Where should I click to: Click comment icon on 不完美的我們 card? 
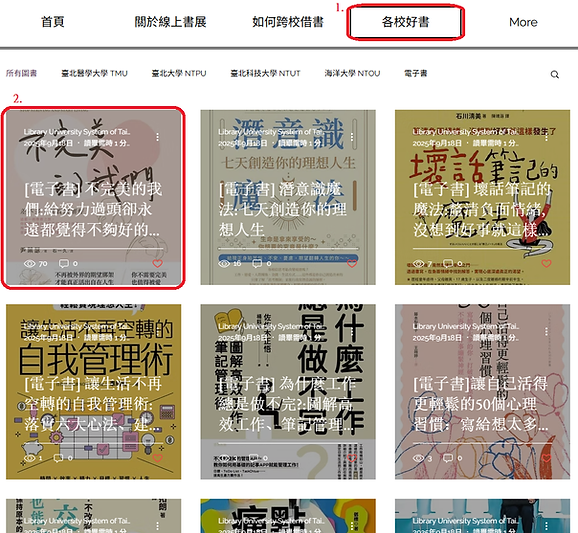pyautogui.click(x=63, y=264)
